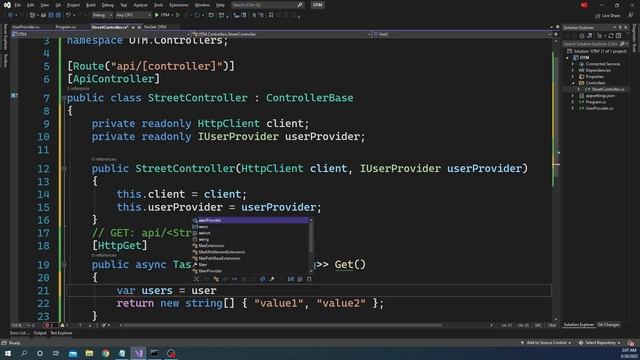Open the File menu
This screenshot has height=360, width=640.
[x=18, y=5]
